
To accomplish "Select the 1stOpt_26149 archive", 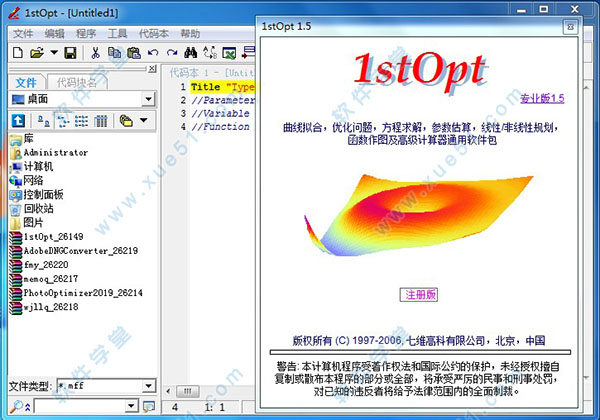I will tap(46, 237).
